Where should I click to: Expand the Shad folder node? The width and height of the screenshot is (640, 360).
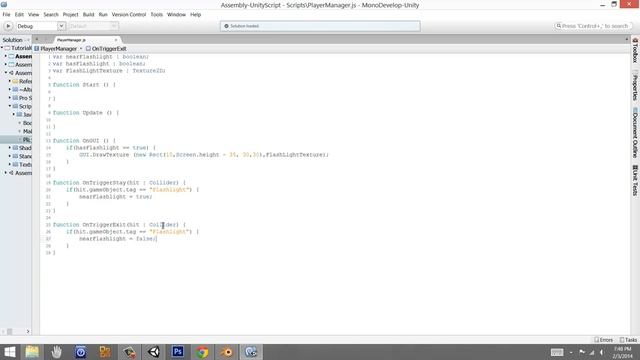[10, 148]
